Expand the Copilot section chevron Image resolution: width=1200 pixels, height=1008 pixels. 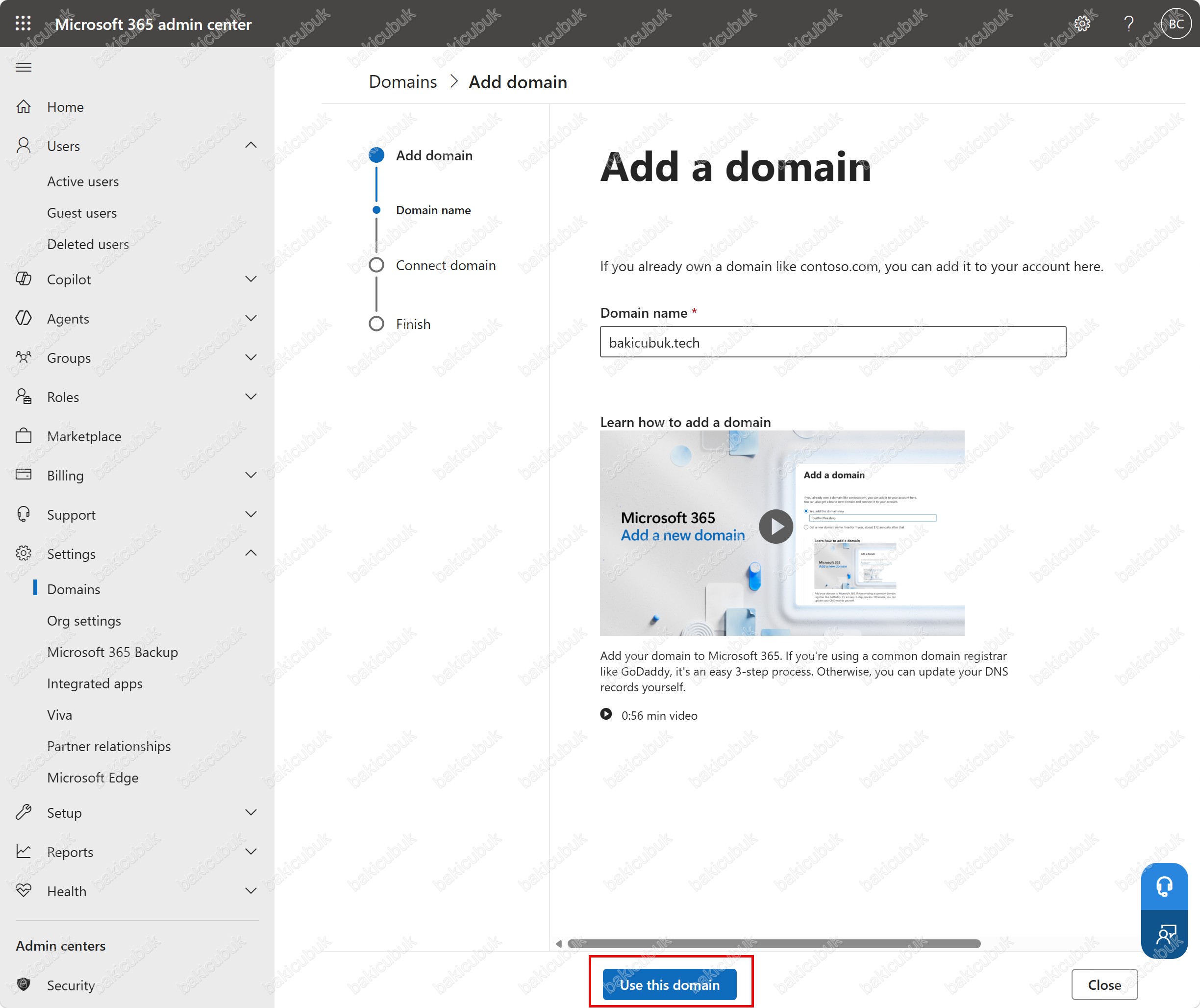pos(251,279)
